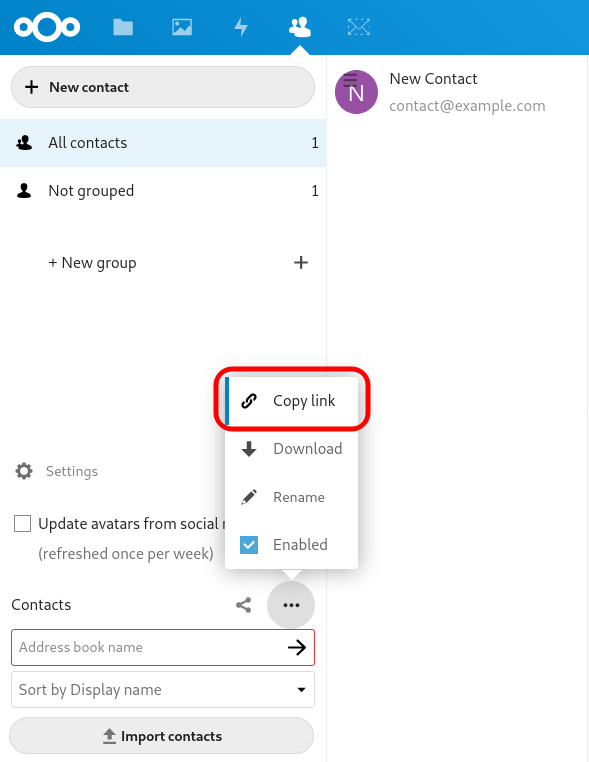Open the Contacts app icon in header
This screenshot has width=589, height=762.
coord(300,27)
